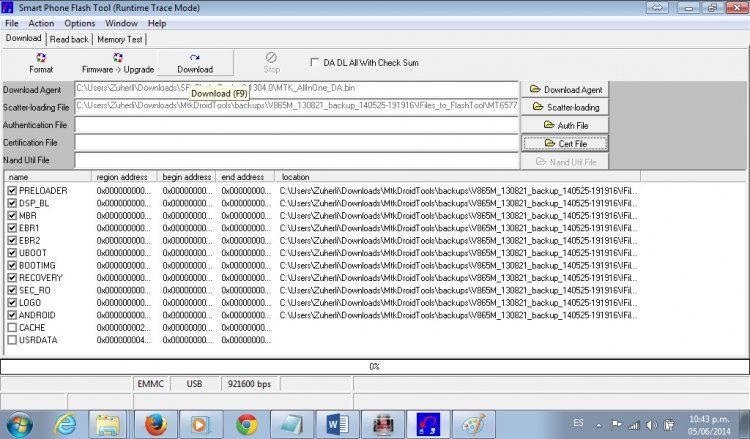Uncheck the LOGO partition
The height and width of the screenshot is (439, 750).
(12, 302)
